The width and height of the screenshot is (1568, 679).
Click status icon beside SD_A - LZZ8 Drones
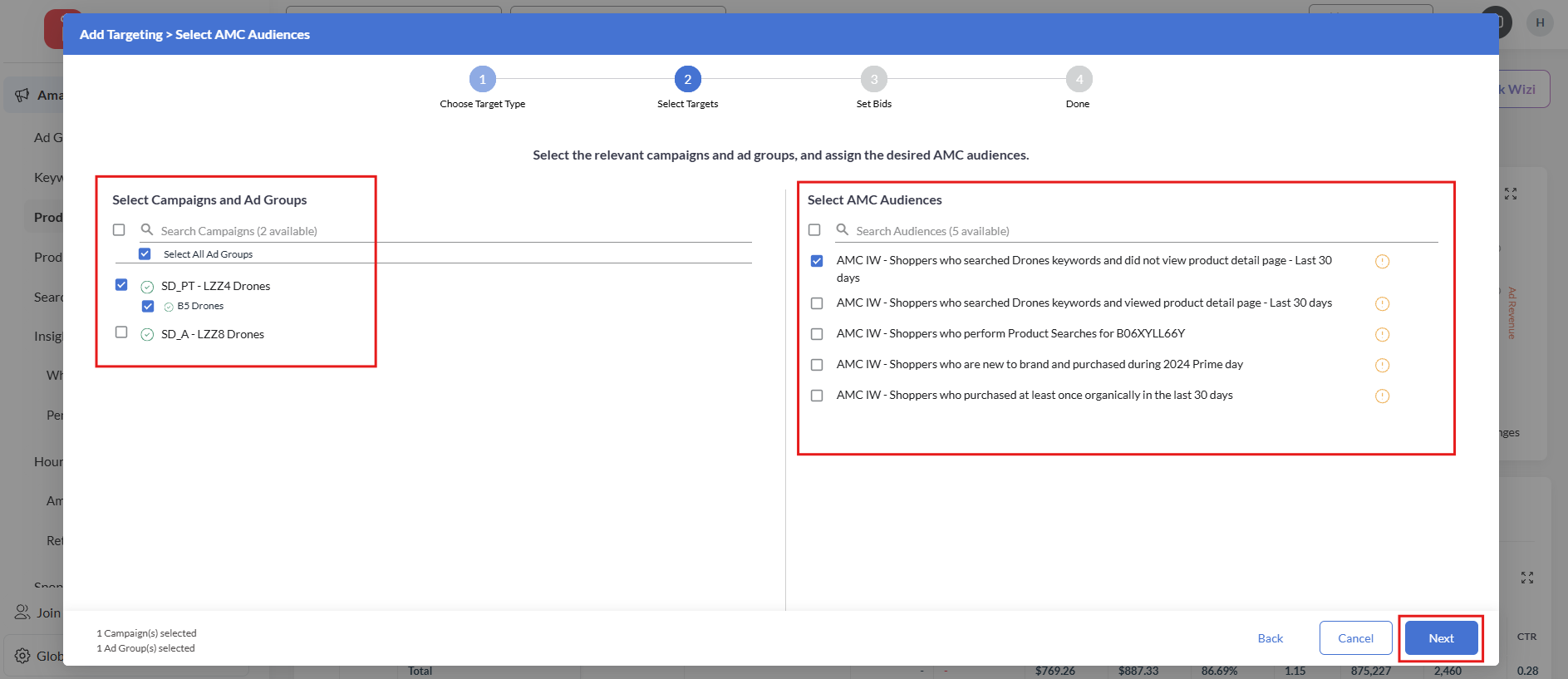[x=147, y=335]
